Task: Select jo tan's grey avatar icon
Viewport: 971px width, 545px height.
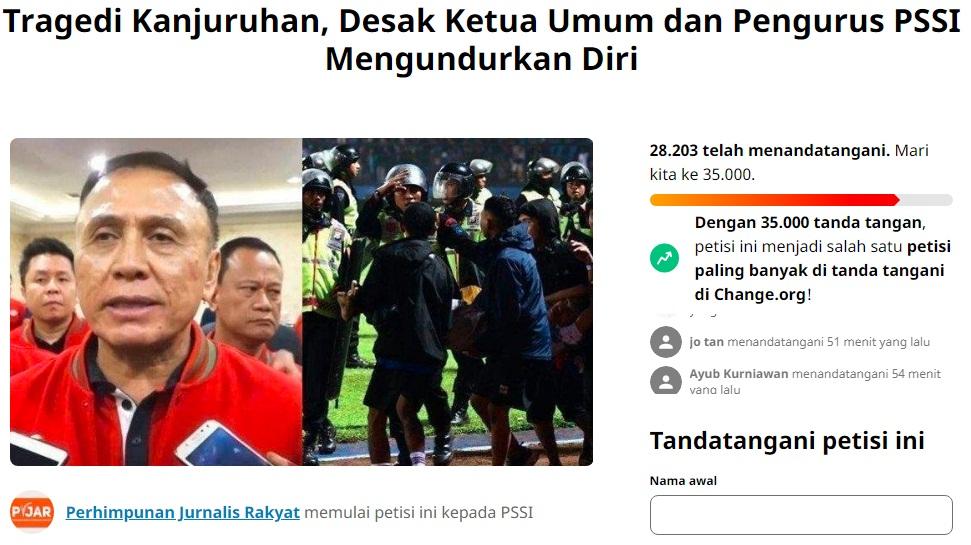Action: 666,342
